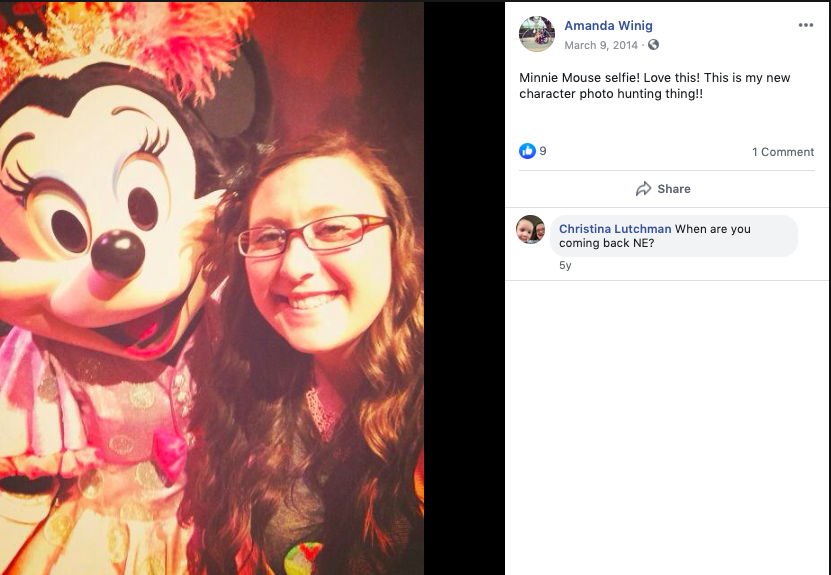Screen dimensions: 831x575
Task: Open Amanda Winig's profile picture
Action: [x=537, y=34]
